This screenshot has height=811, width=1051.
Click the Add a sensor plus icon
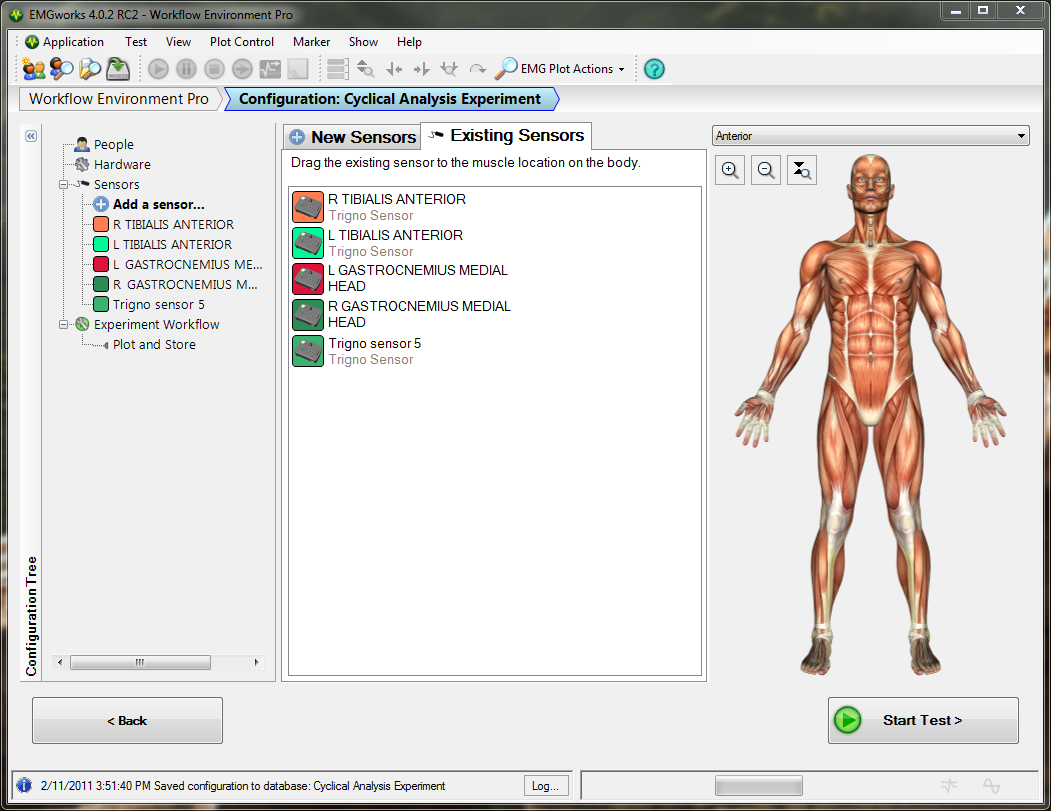coord(100,204)
